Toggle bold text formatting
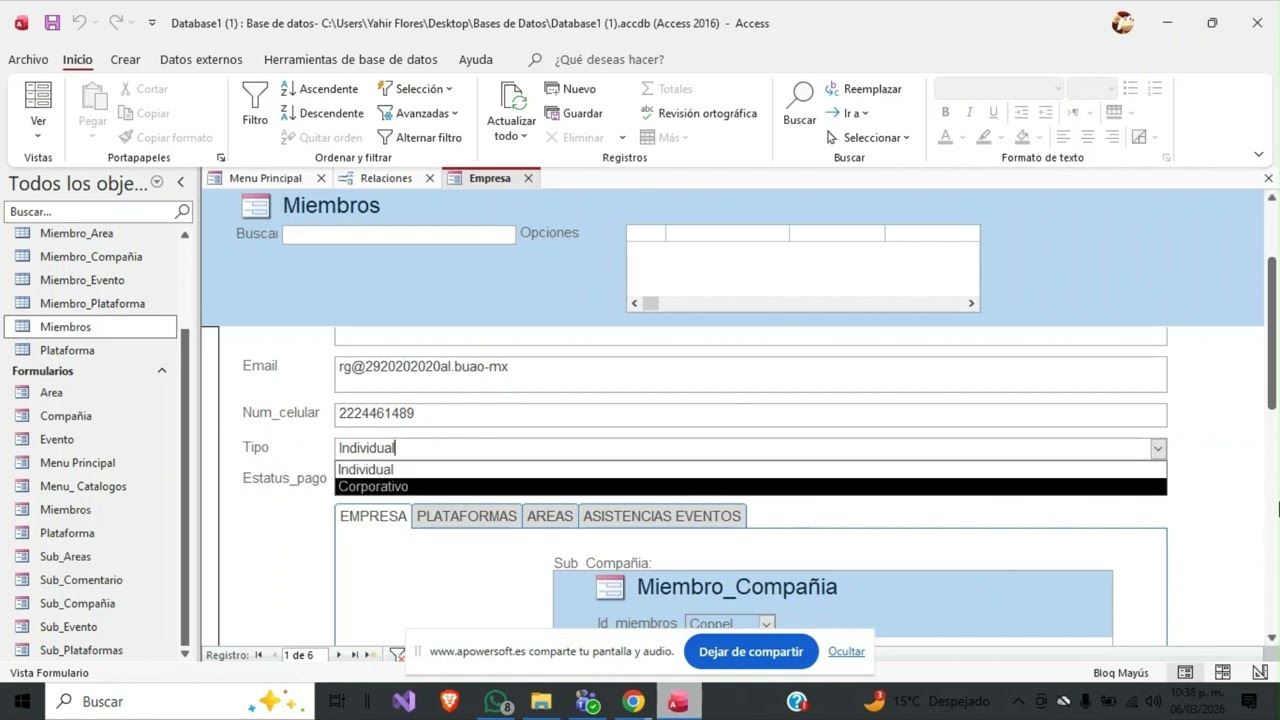 tap(945, 112)
